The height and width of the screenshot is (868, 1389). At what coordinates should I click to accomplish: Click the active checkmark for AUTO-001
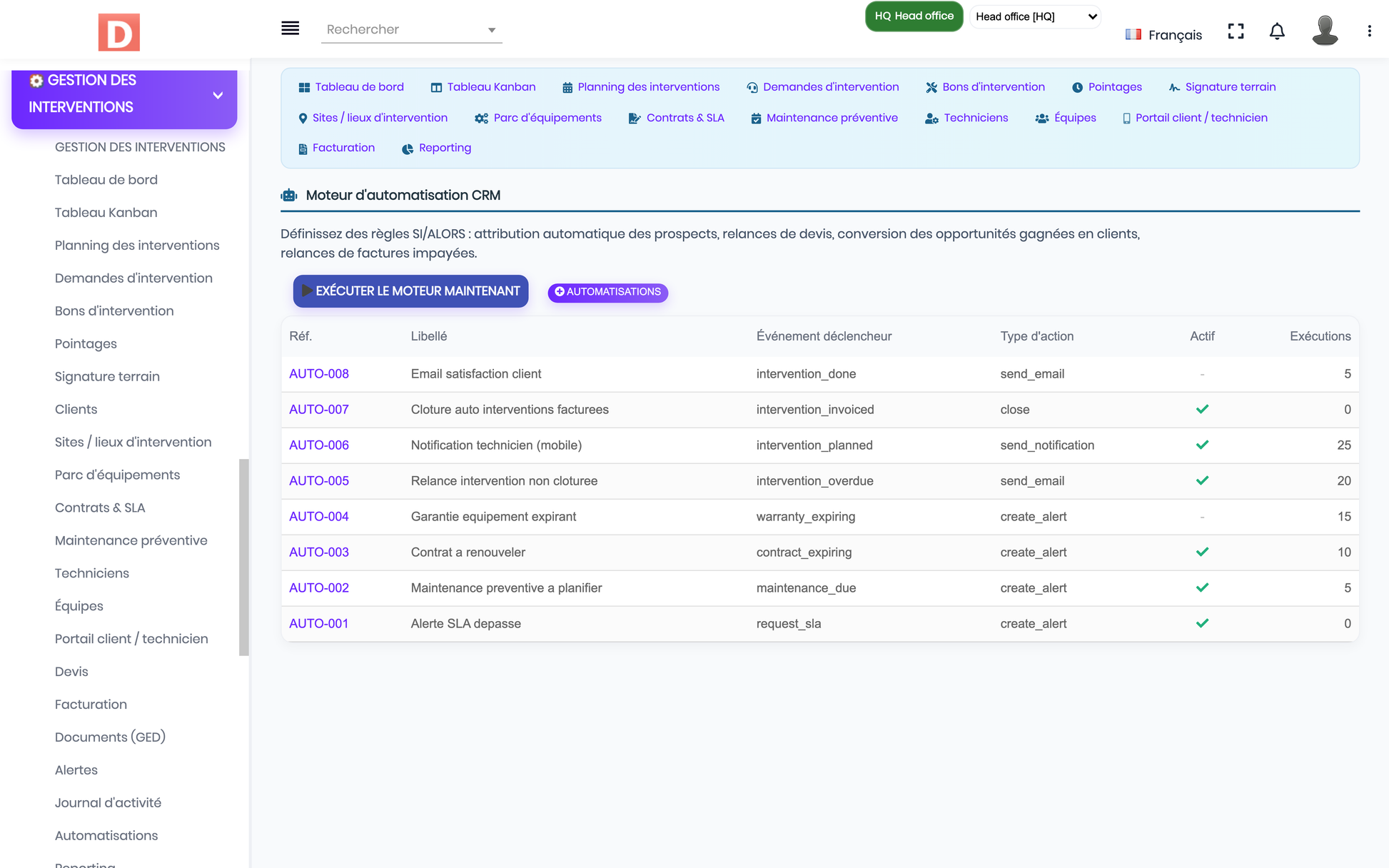tap(1202, 623)
